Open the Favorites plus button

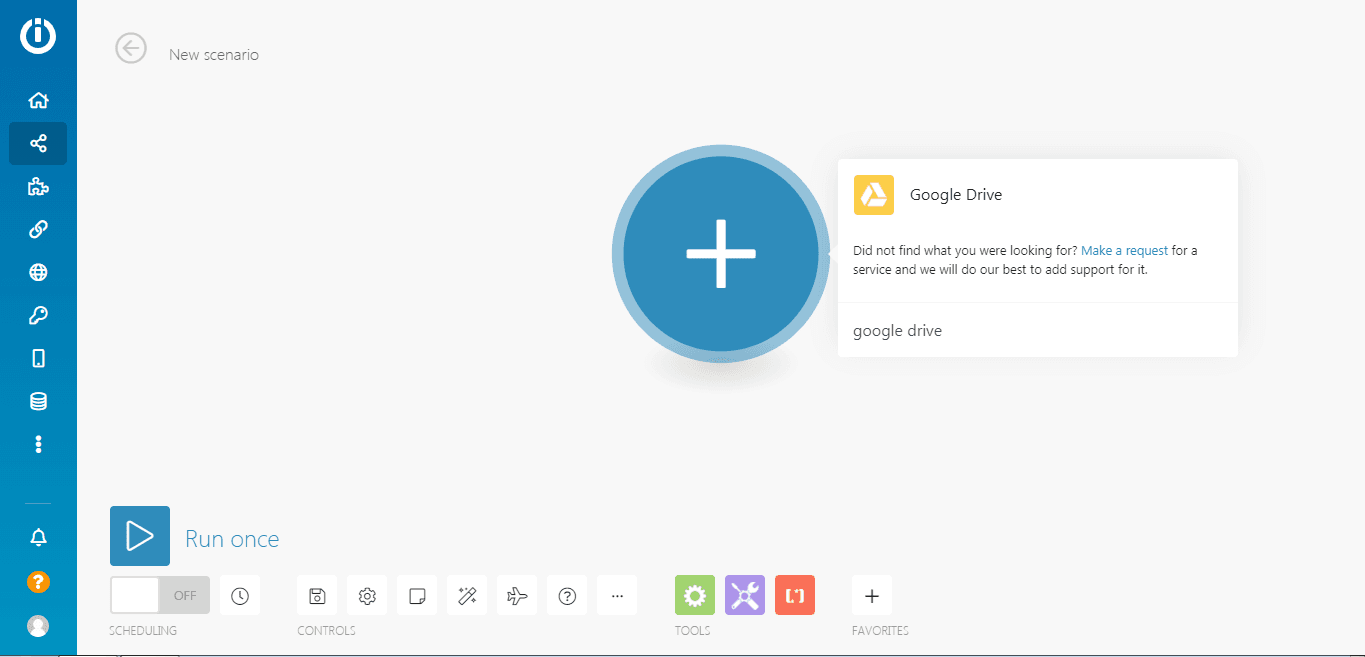click(871, 596)
